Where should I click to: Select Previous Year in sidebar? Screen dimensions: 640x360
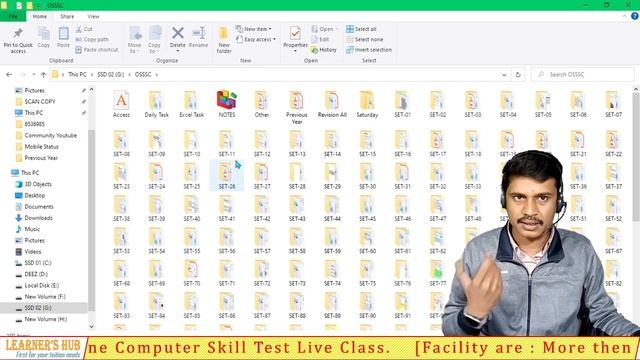pos(41,158)
